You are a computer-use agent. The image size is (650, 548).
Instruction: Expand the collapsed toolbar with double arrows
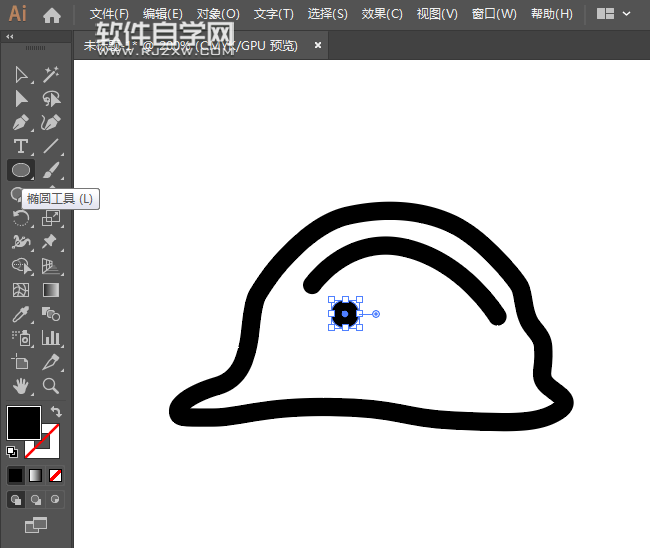coord(10,36)
